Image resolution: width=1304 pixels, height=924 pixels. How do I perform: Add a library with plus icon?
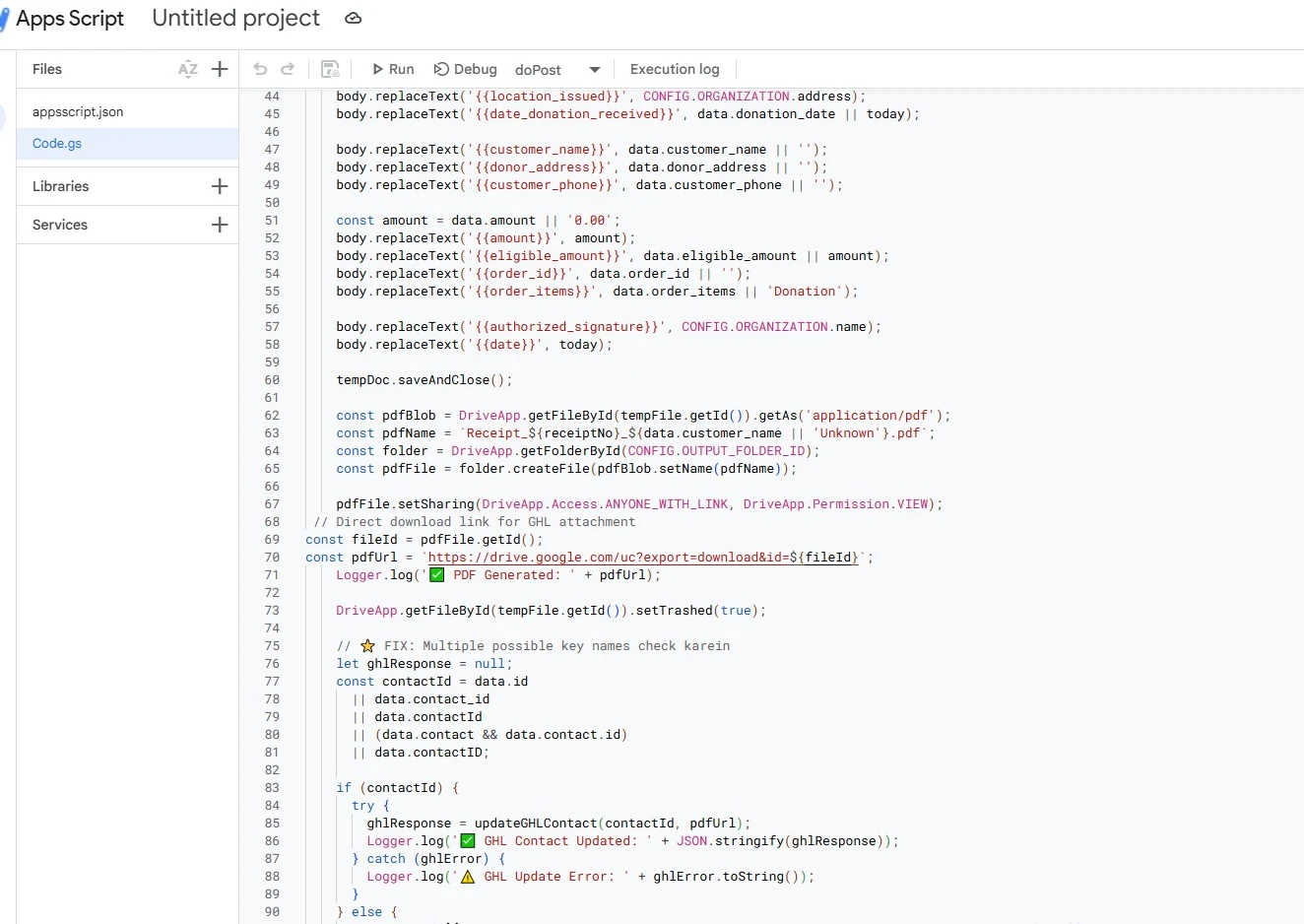[220, 186]
